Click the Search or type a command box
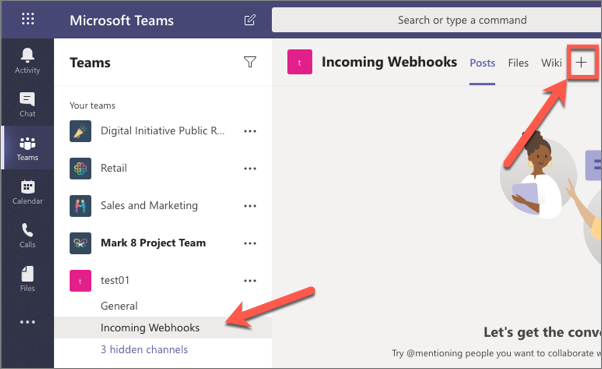The image size is (602, 369). (436, 20)
